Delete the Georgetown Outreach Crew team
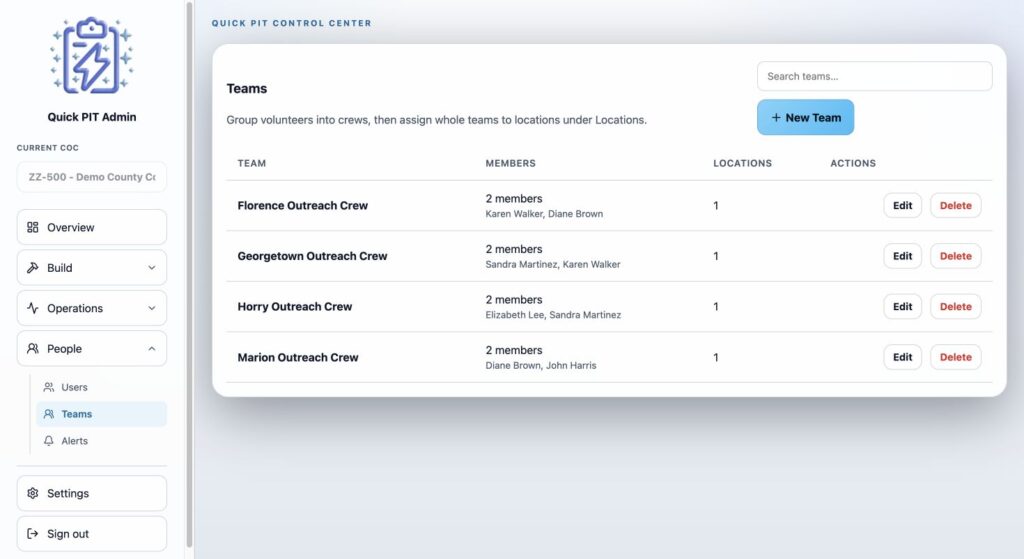This screenshot has height=559, width=1024. pyautogui.click(x=955, y=256)
